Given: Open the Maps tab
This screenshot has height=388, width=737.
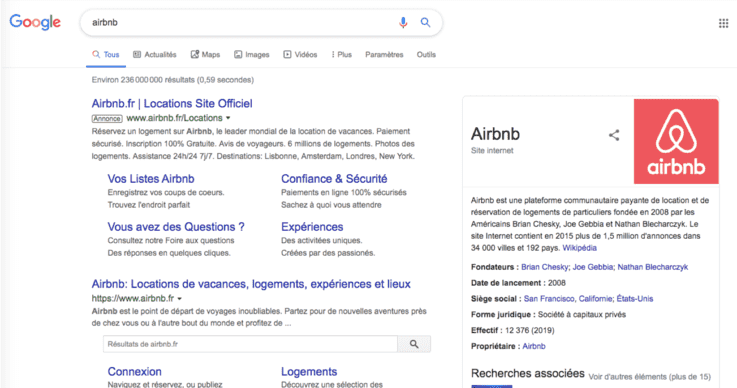Looking at the screenshot, I should click(205, 55).
